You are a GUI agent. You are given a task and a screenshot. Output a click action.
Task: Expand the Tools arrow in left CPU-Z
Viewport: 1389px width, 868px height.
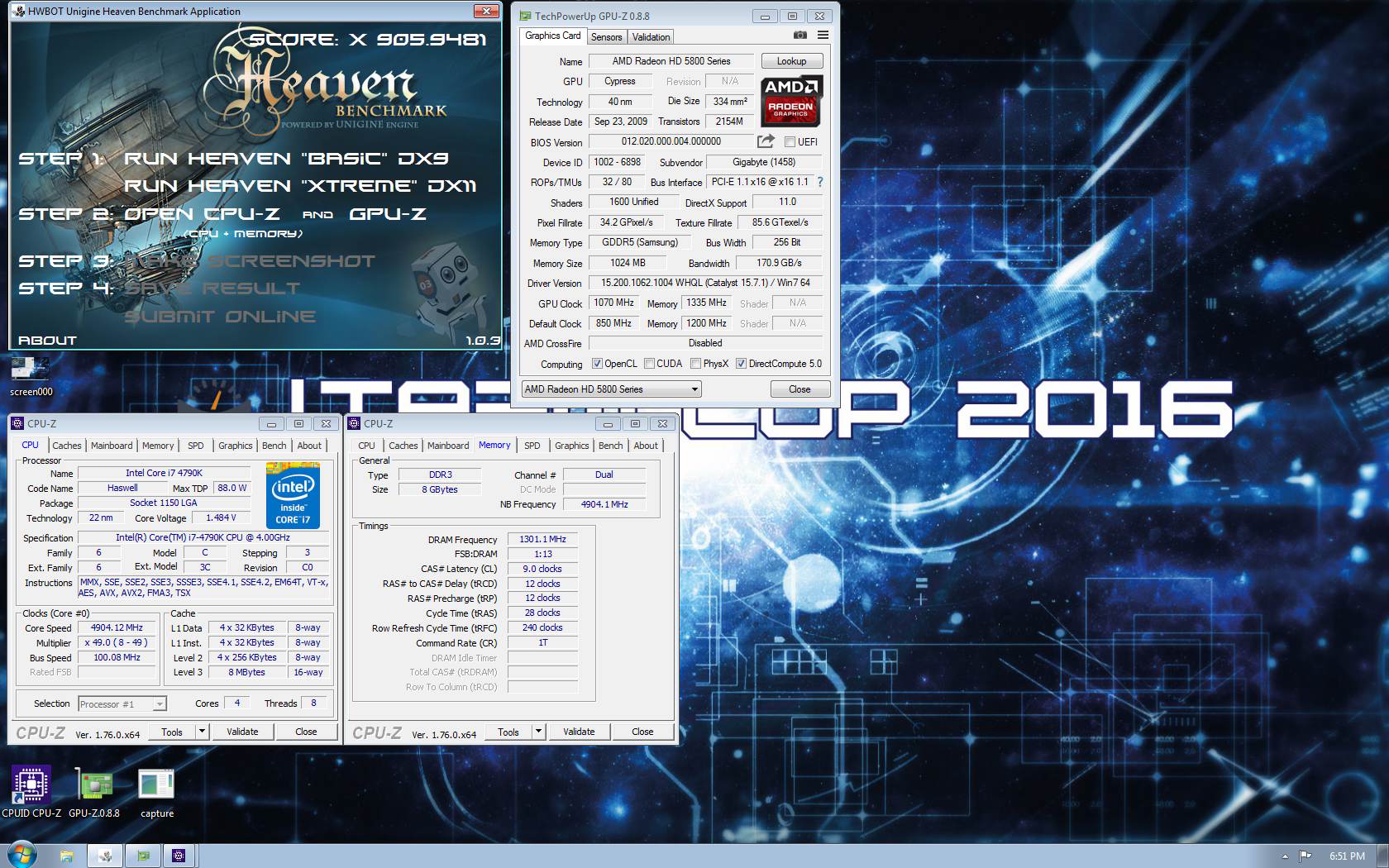click(202, 732)
